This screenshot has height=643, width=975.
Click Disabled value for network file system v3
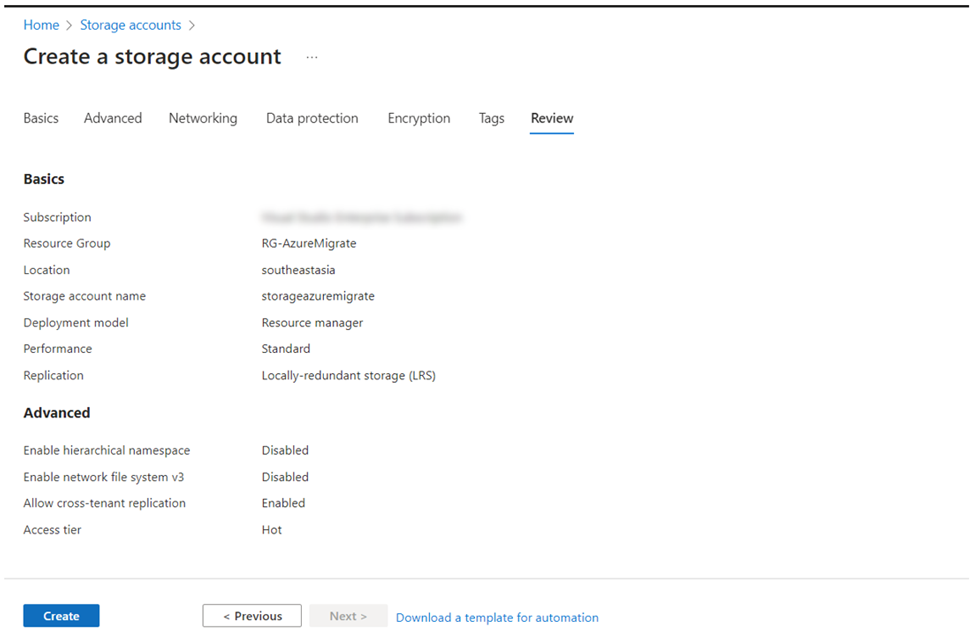[285, 477]
